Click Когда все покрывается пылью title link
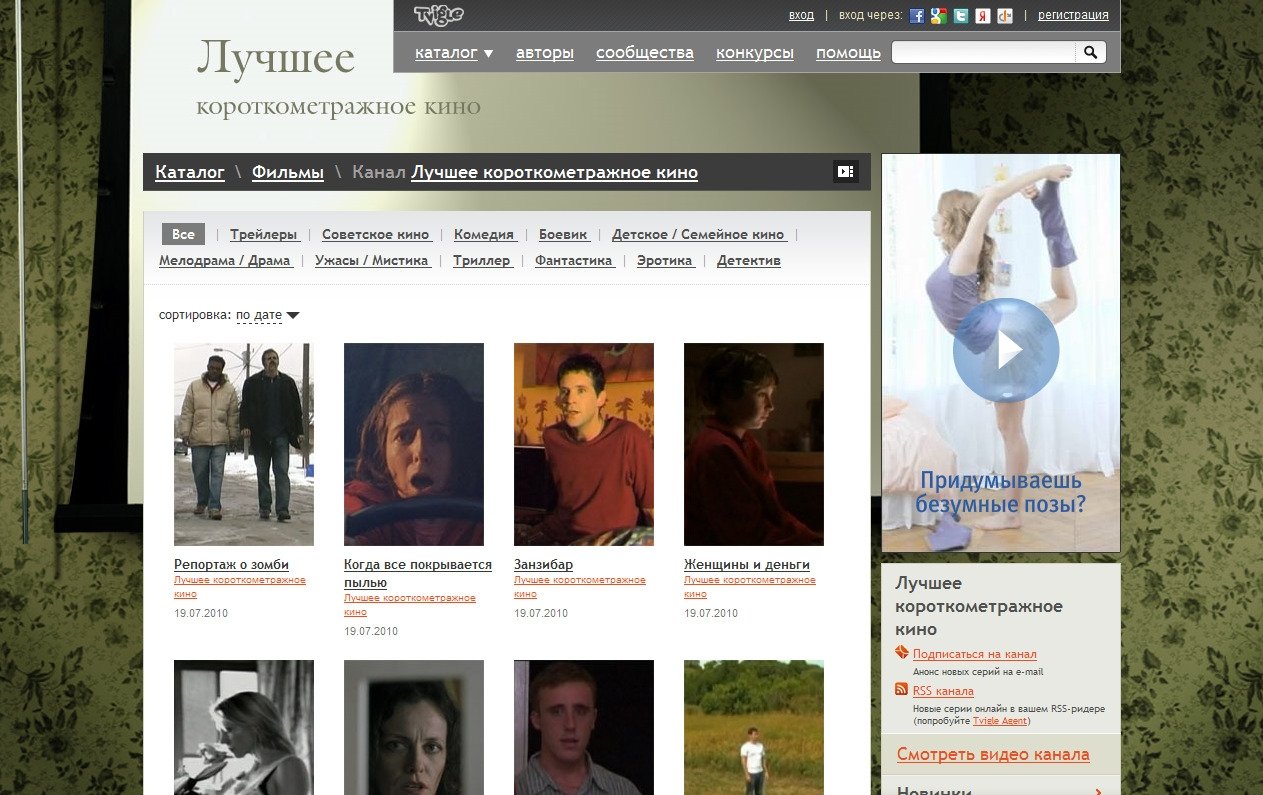The image size is (1263, 795). point(418,573)
